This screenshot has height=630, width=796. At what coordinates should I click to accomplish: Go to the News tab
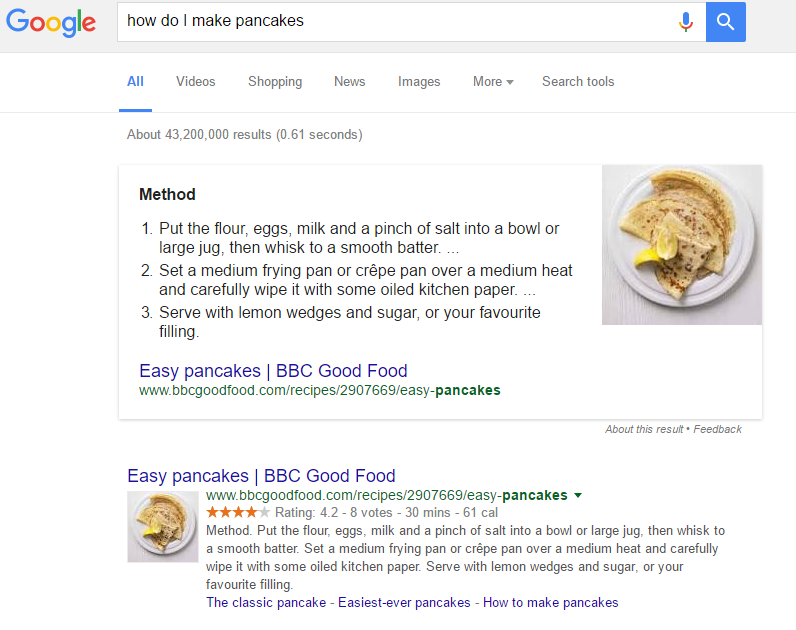[x=349, y=82]
